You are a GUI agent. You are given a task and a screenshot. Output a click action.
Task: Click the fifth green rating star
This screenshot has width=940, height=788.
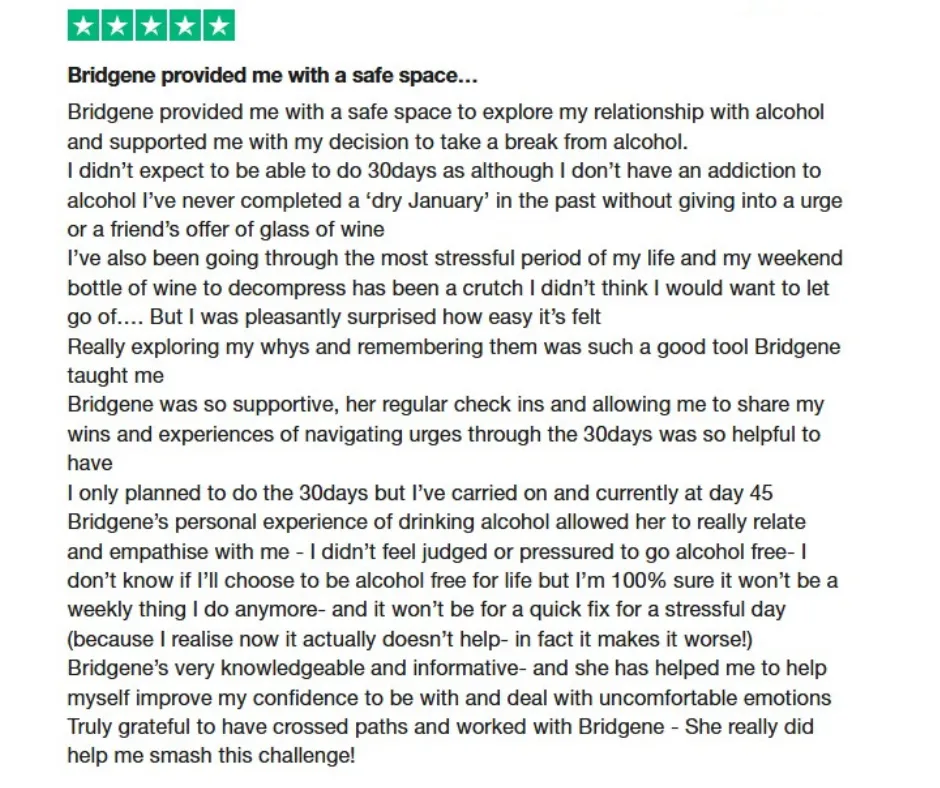coord(219,26)
